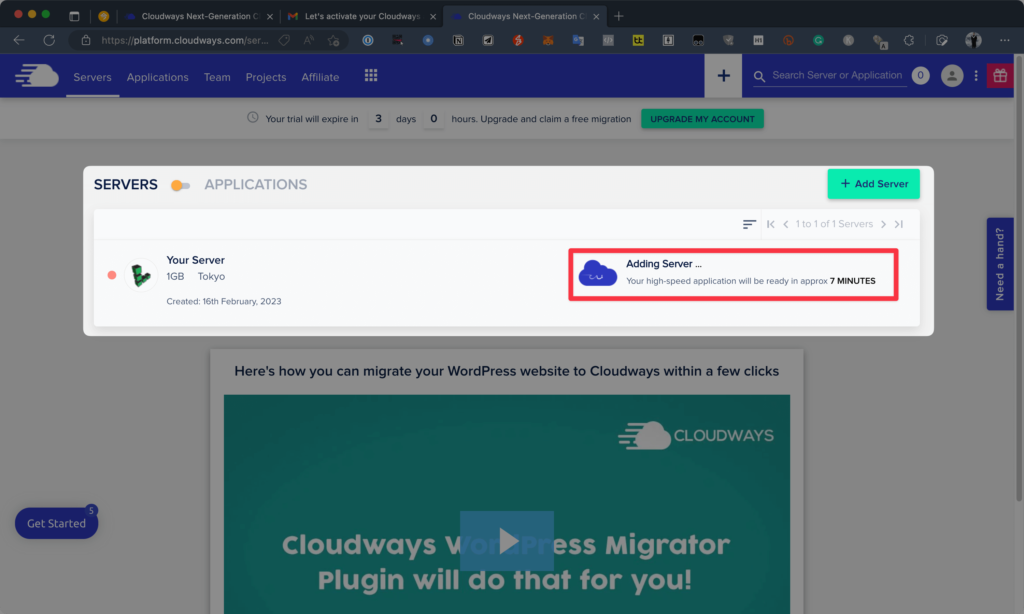Open the three-dot options menu in navbar
The height and width of the screenshot is (614, 1024).
(976, 76)
